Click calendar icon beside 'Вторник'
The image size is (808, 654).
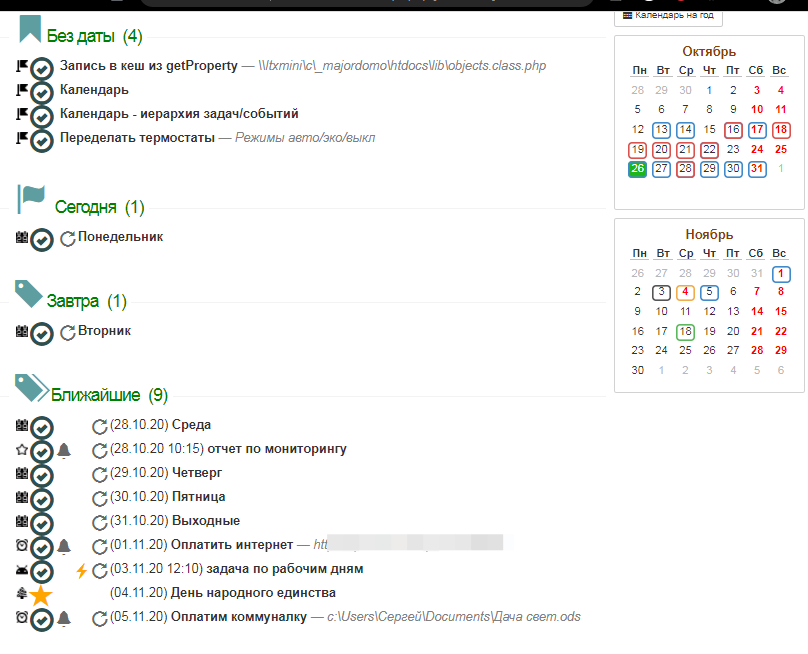coord(22,331)
